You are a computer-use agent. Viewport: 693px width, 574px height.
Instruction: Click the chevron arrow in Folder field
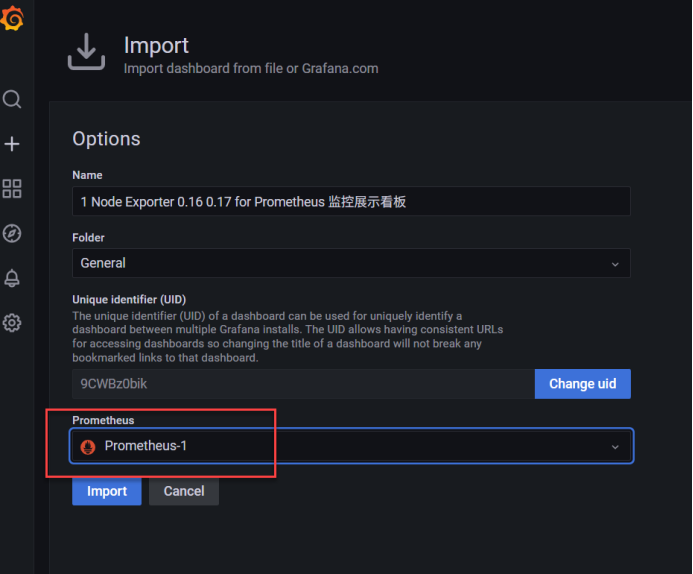coord(615,264)
